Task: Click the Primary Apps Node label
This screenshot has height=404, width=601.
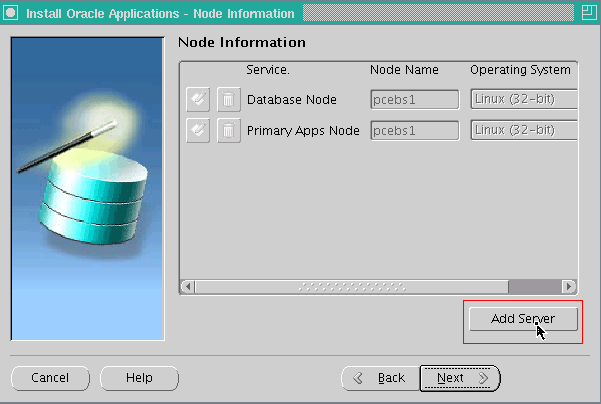Action: click(x=303, y=131)
